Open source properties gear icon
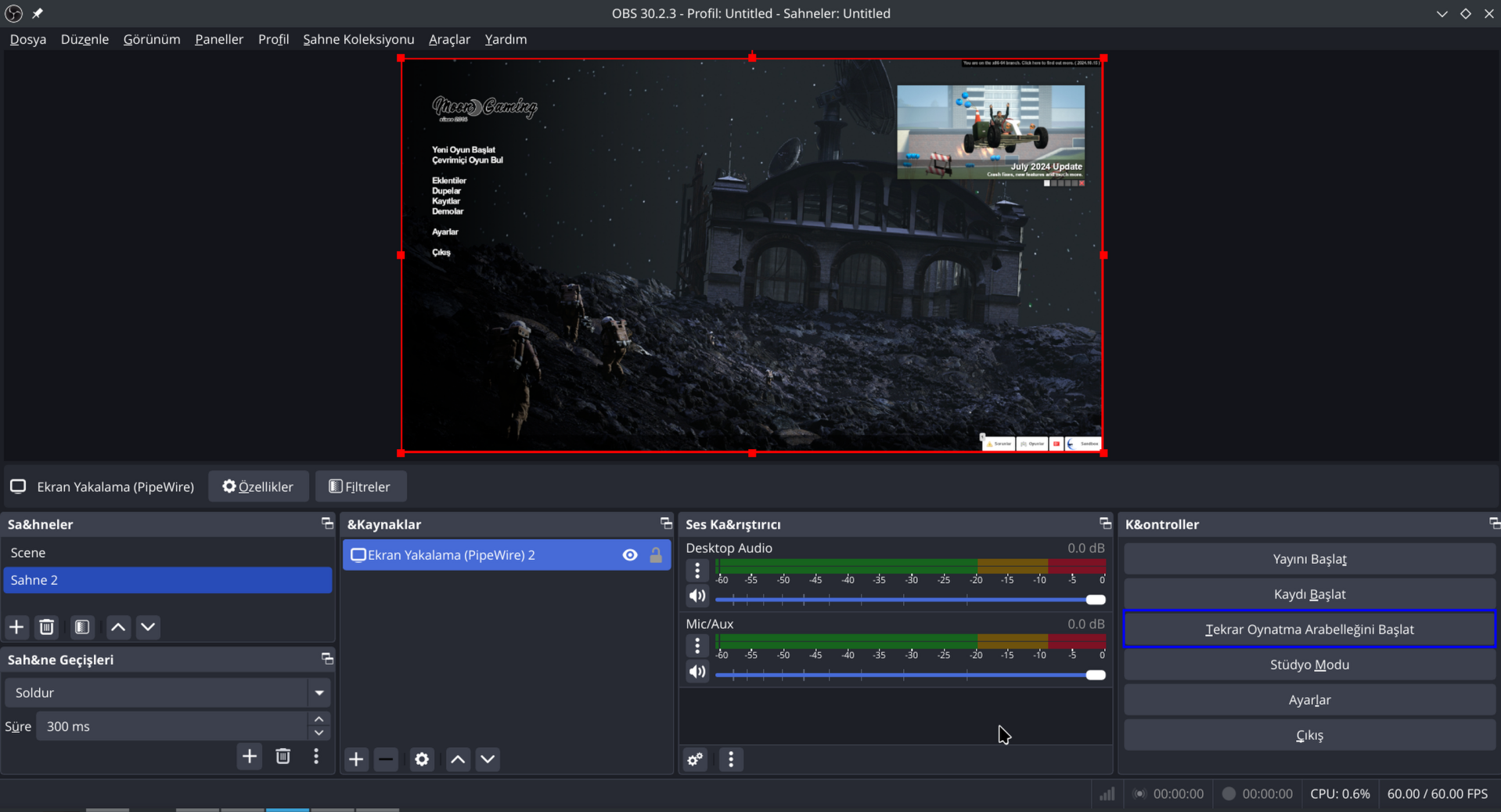1501x812 pixels. click(422, 759)
